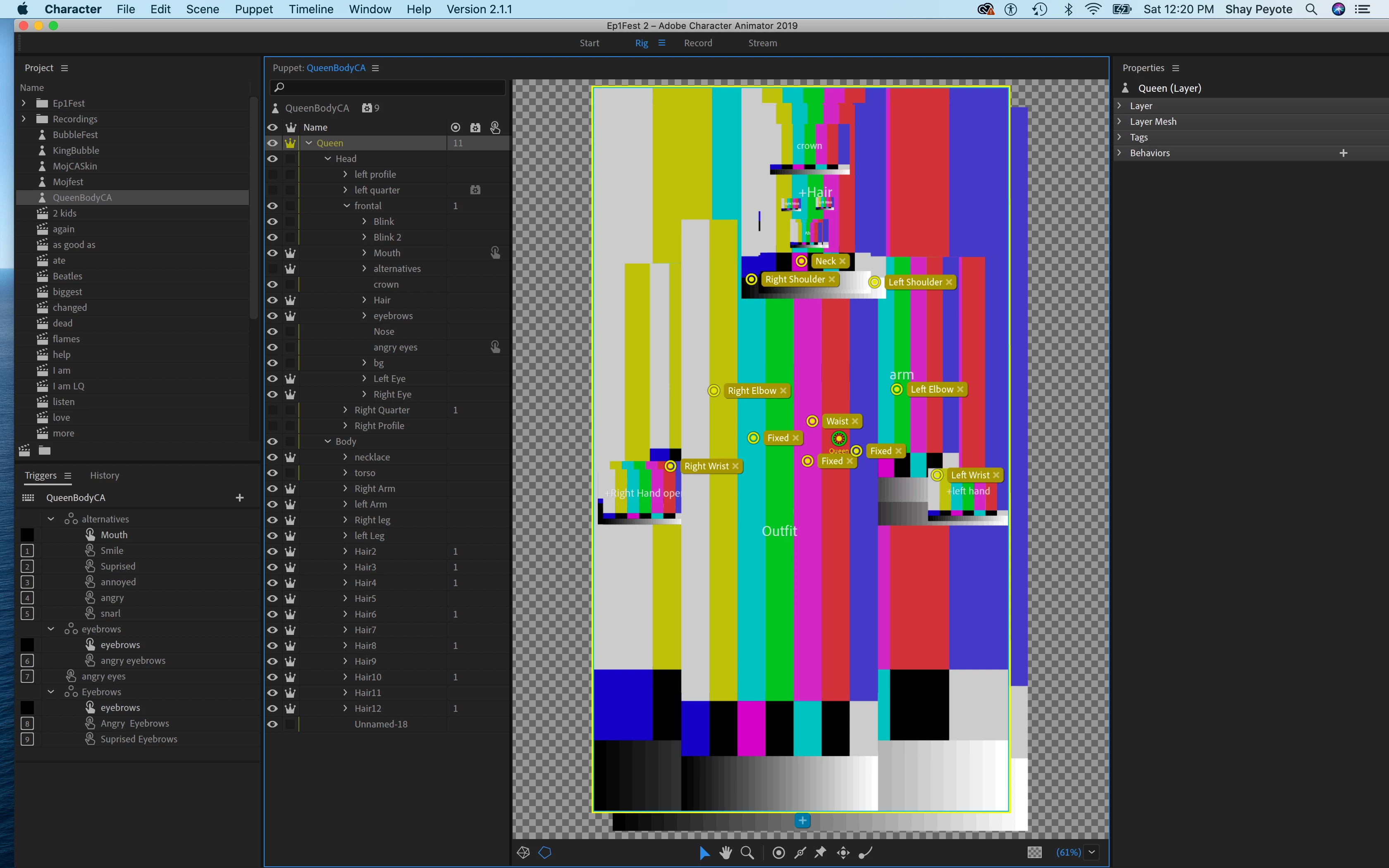
Task: Open the Puppet menu
Action: [x=254, y=9]
